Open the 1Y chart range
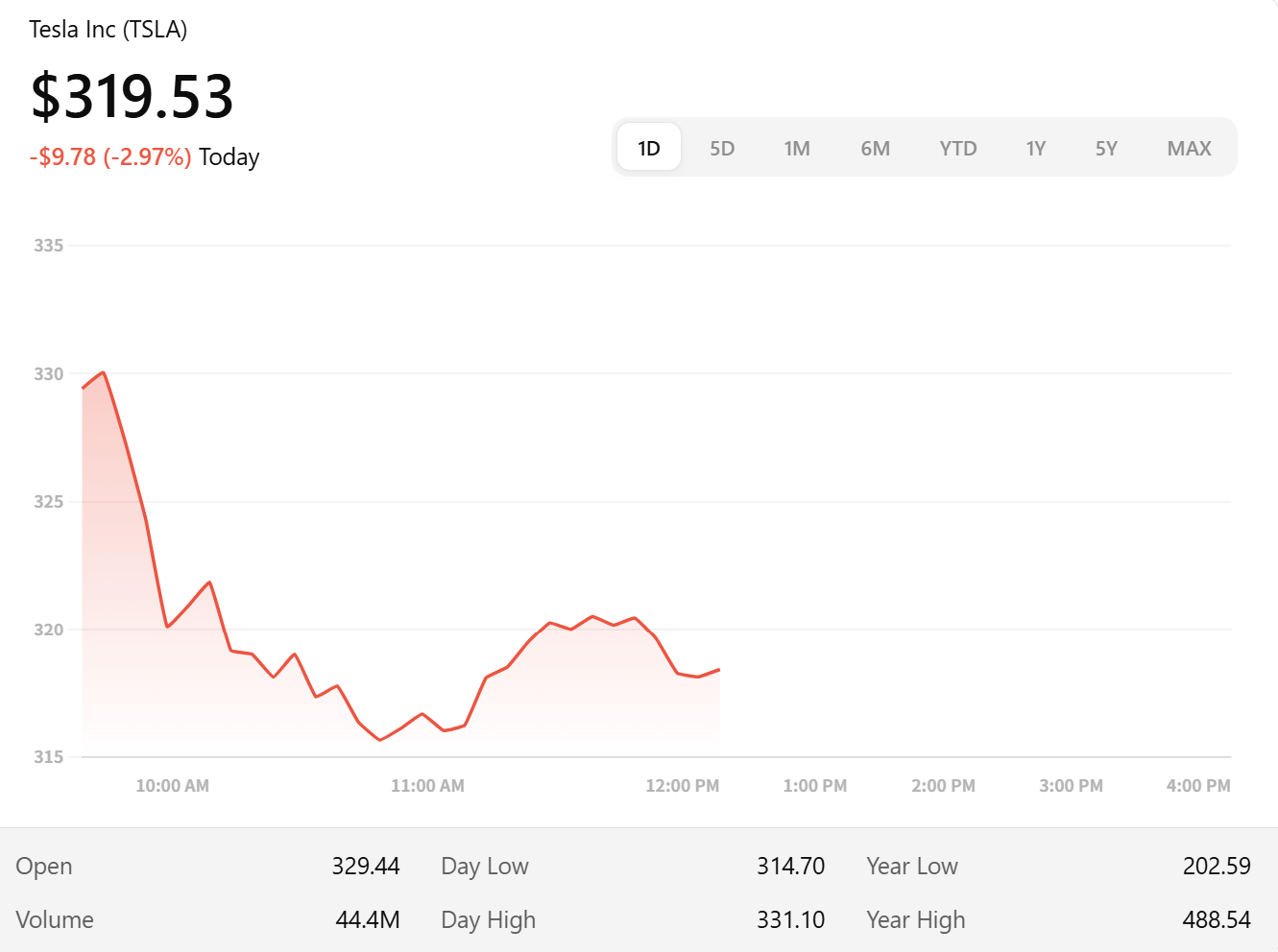This screenshot has height=952, width=1278. 1035,148
